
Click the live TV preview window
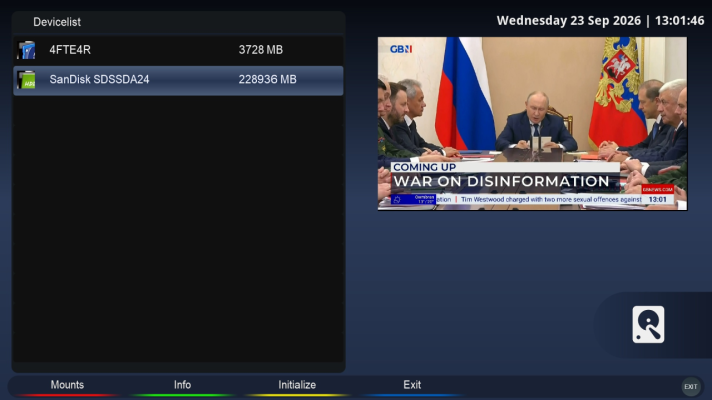coord(532,123)
